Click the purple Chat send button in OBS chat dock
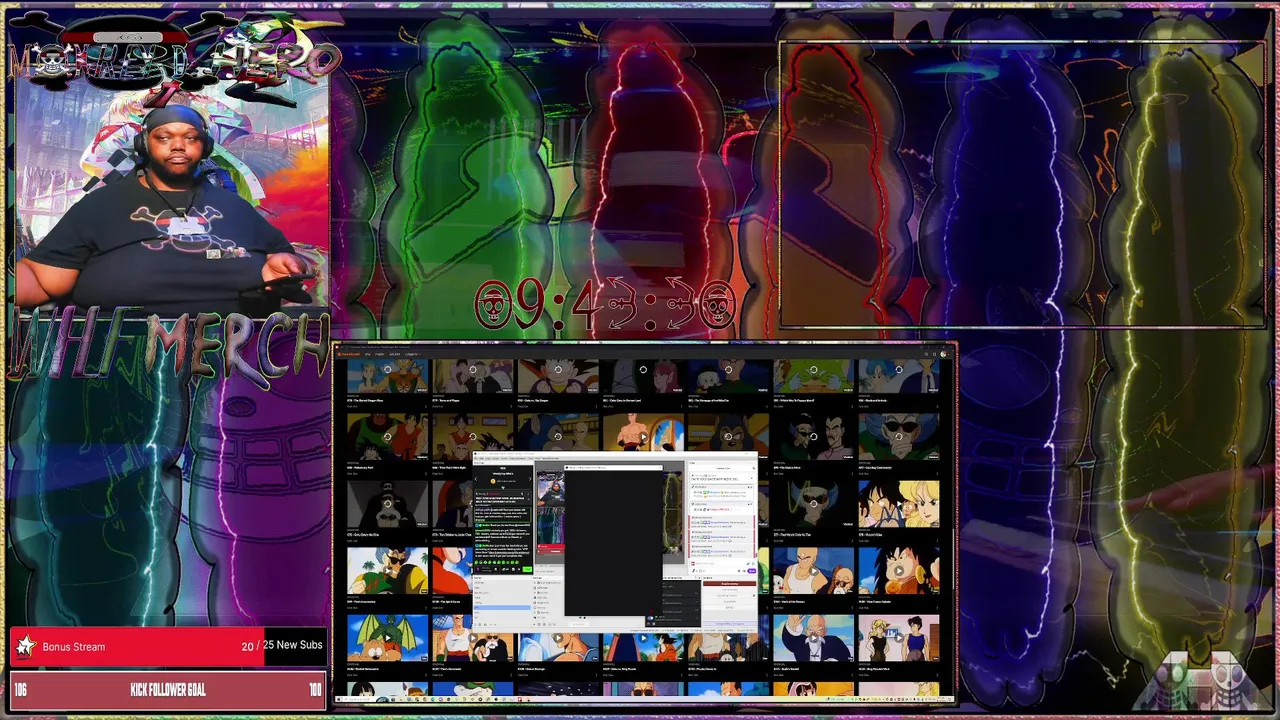The image size is (1280, 720). point(752,571)
